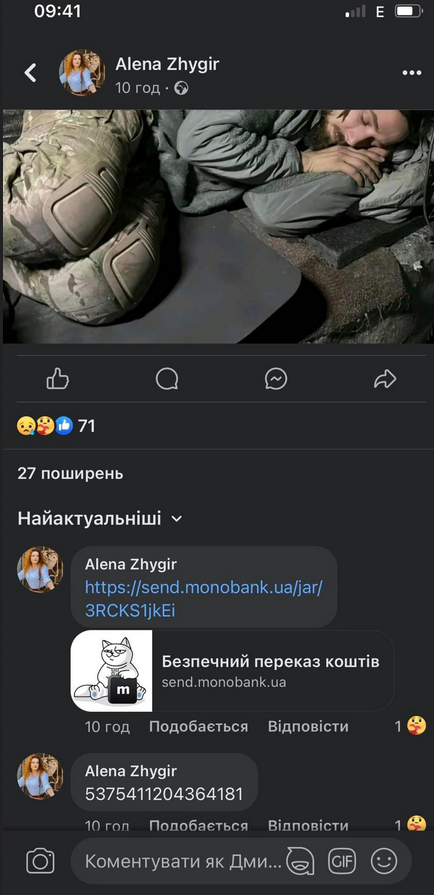Image resolution: width=434 pixels, height=895 pixels.
Task: View the 71 reactions list
Action: click(56, 426)
